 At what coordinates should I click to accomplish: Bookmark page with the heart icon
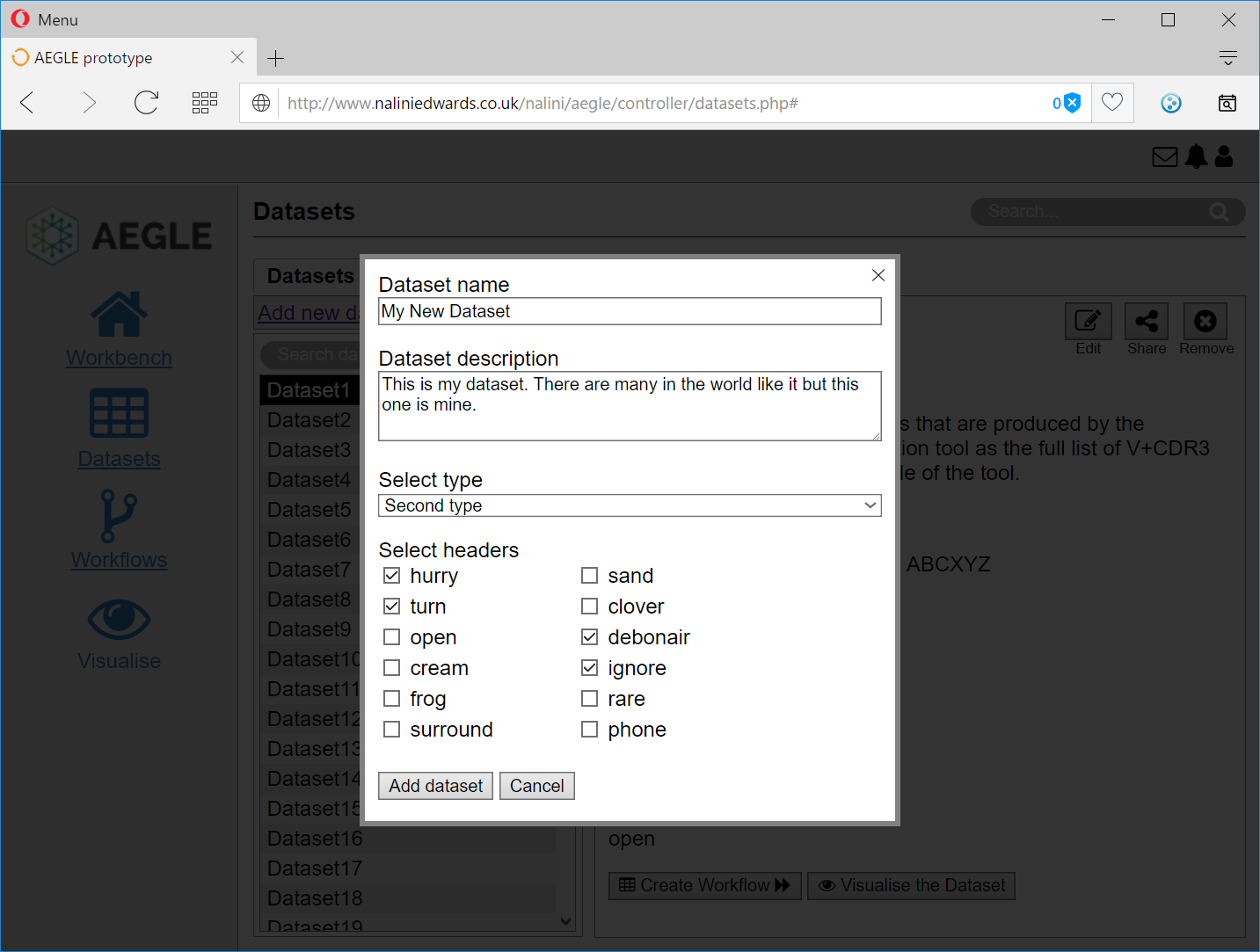[x=1112, y=103]
